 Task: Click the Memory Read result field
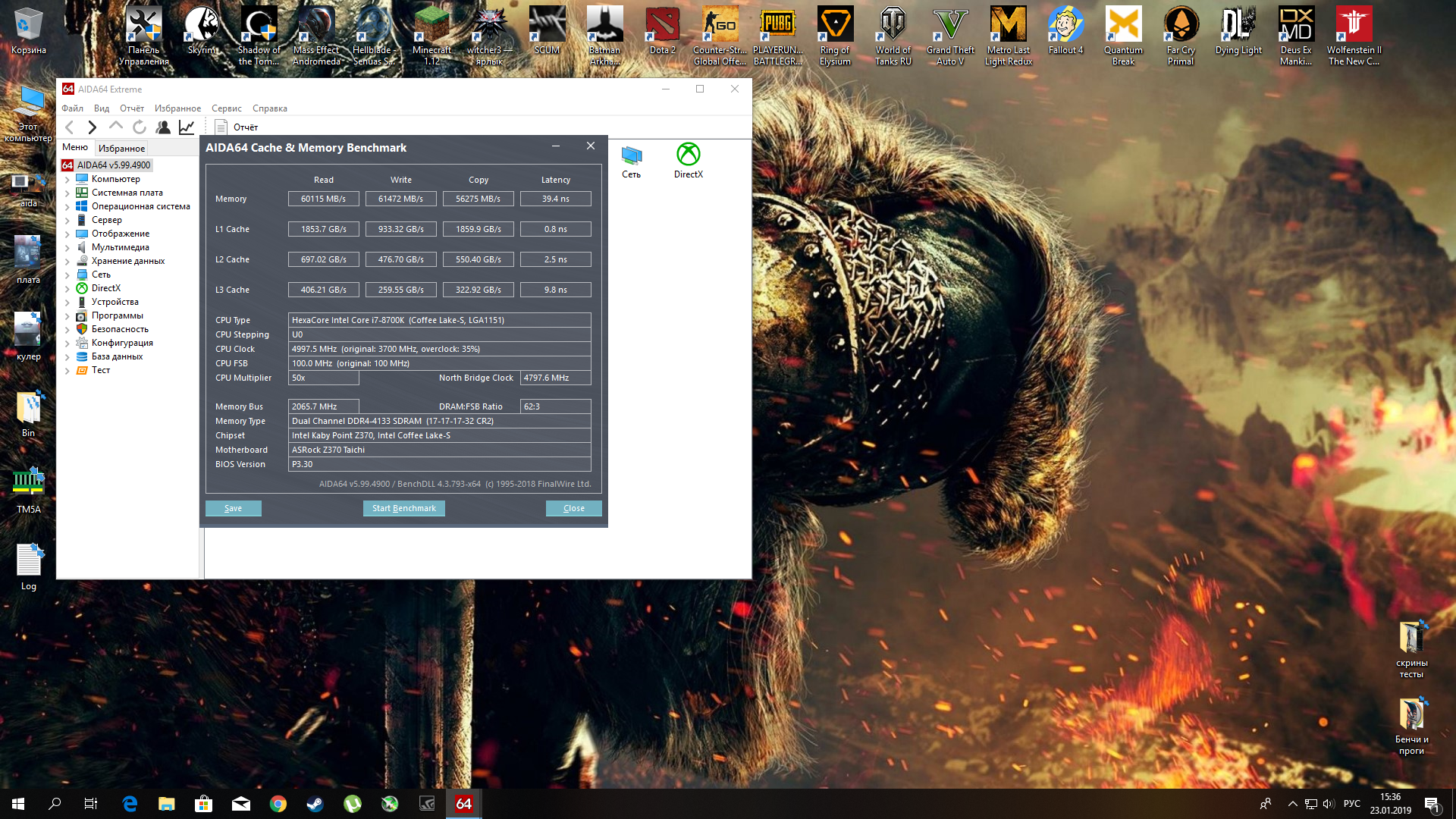click(323, 199)
